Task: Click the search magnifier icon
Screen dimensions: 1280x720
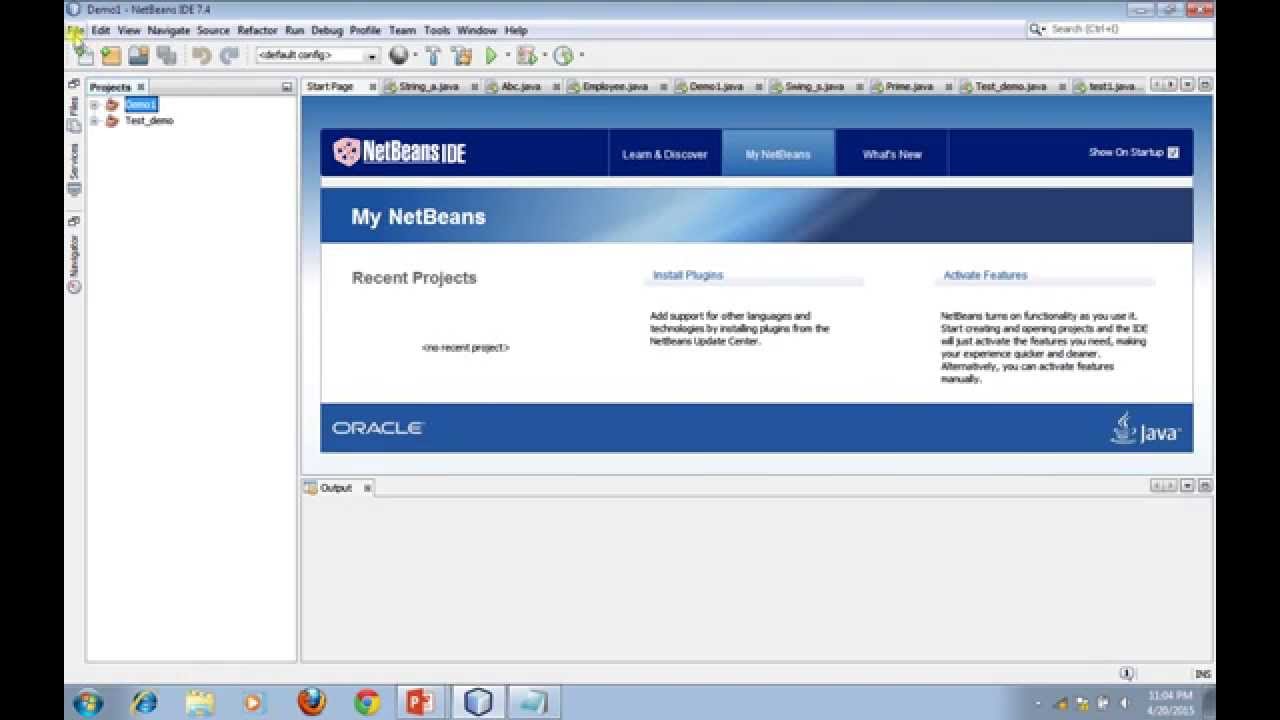Action: [x=1036, y=30]
